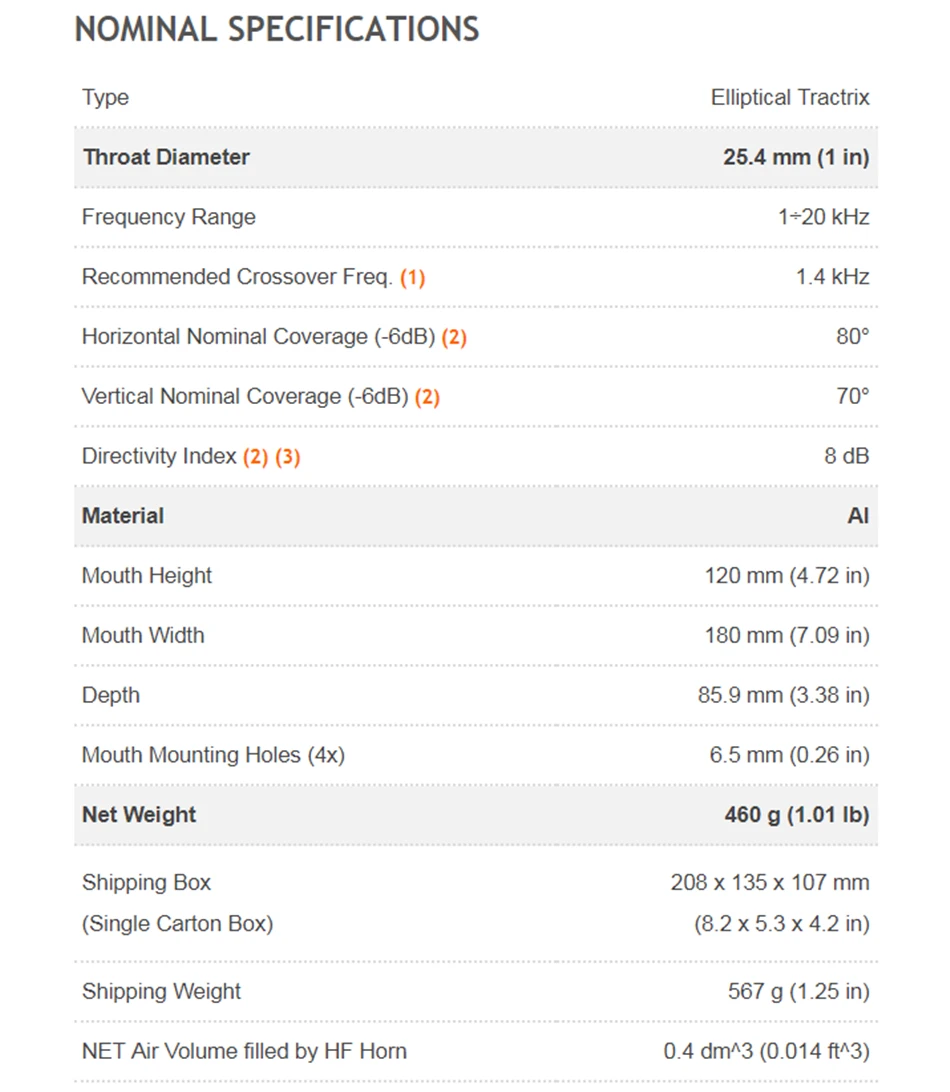
Task: Click footnote (3) next to Directivity Index
Action: coord(288,457)
